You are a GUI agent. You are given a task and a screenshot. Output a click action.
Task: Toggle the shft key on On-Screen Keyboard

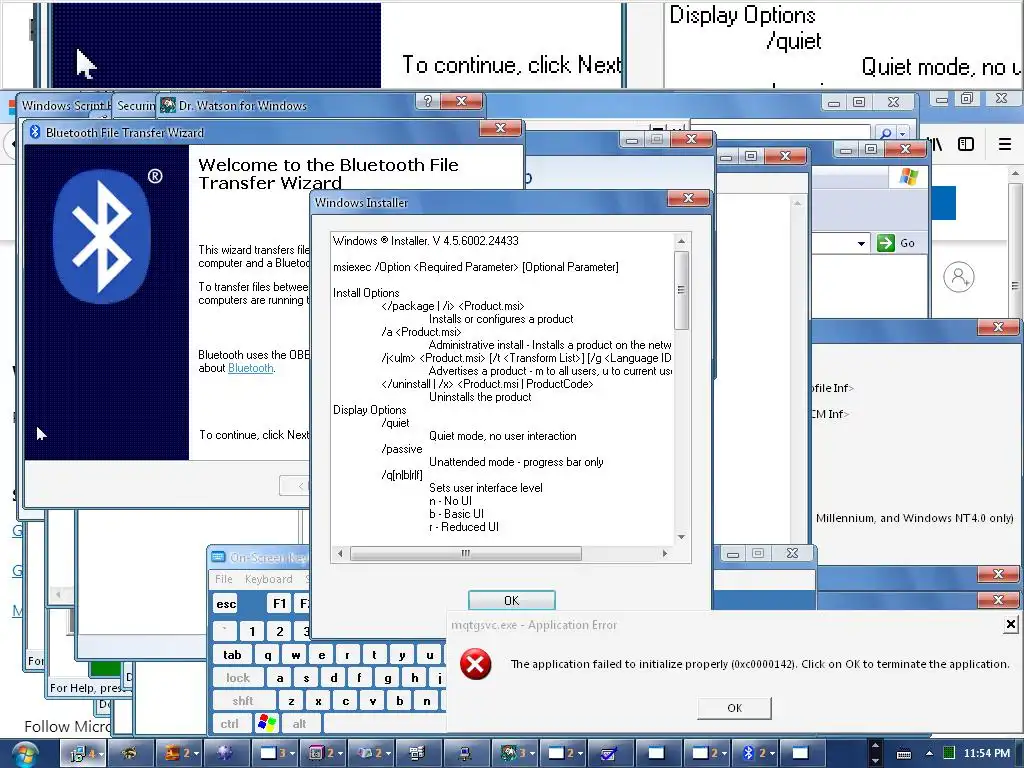(x=242, y=701)
